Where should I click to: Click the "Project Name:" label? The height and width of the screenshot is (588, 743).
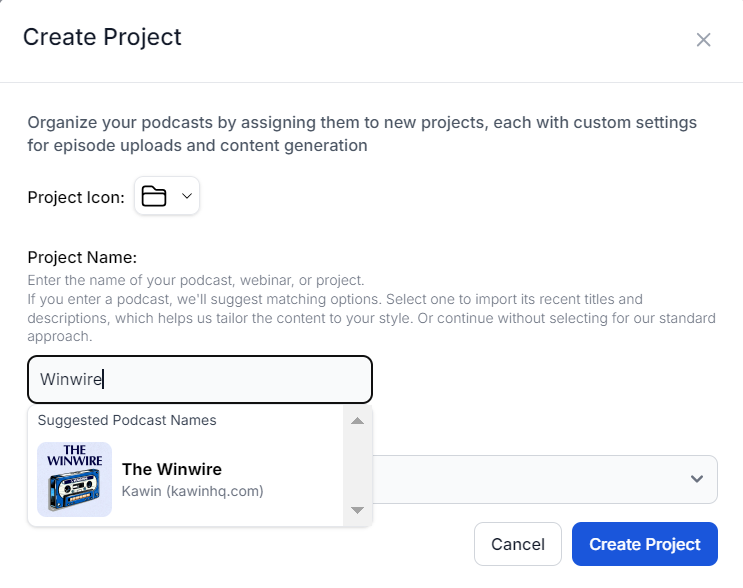coord(82,257)
